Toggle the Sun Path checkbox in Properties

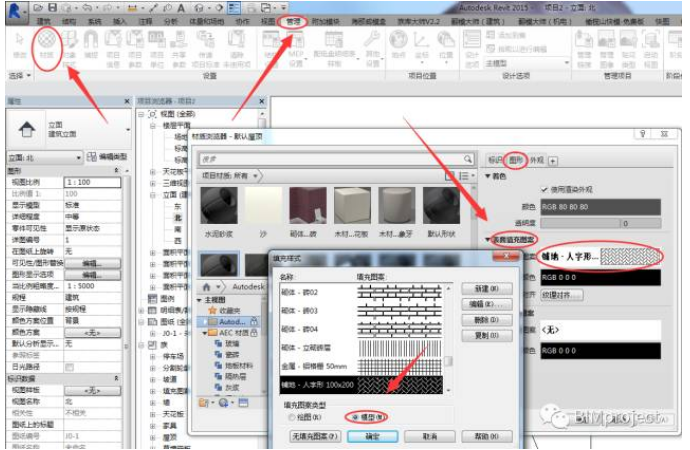click(70, 367)
